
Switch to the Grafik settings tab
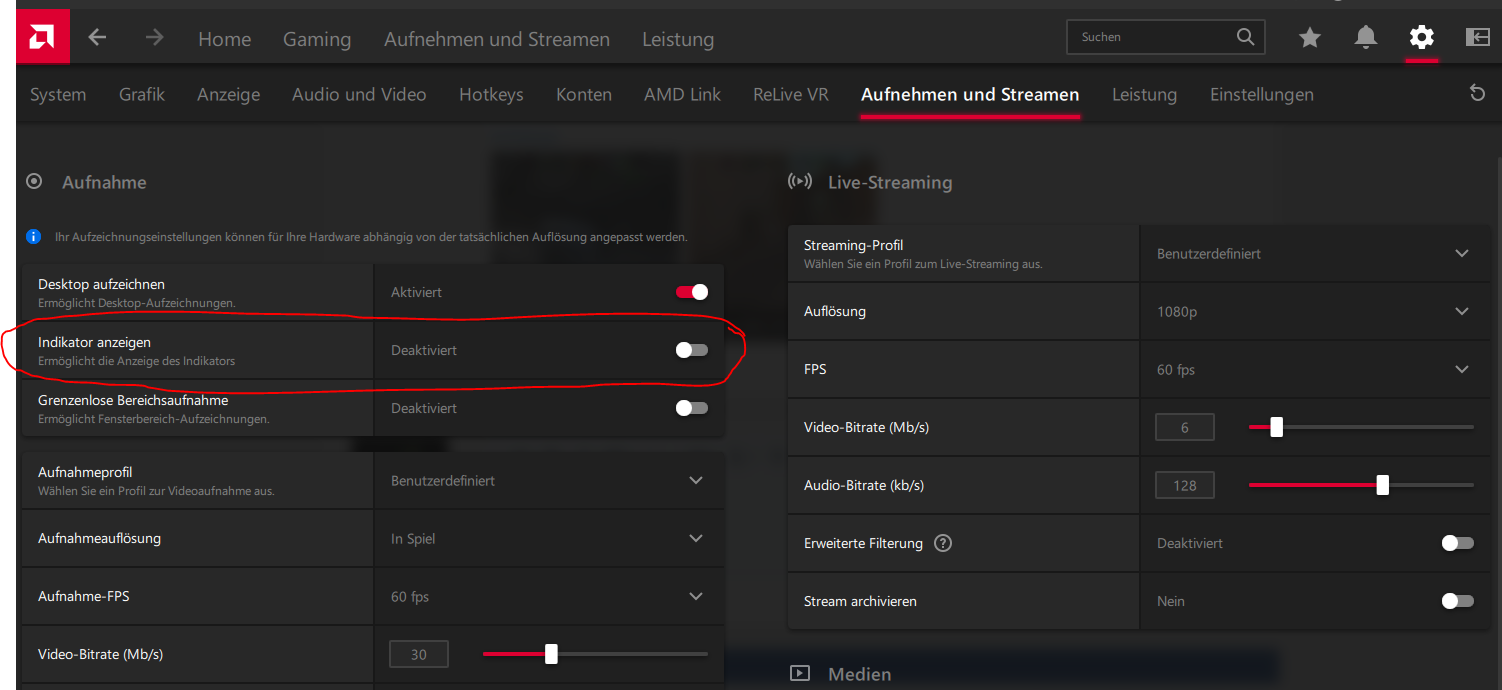(x=142, y=94)
